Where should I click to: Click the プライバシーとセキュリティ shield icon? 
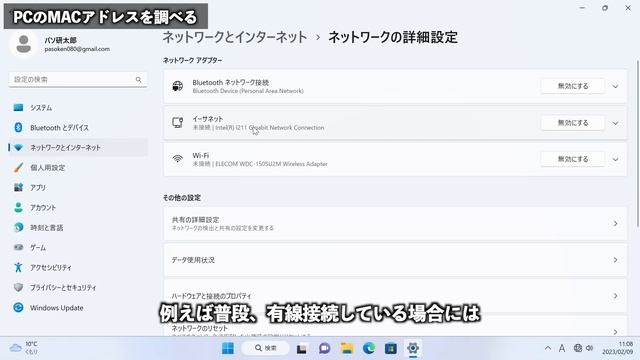coord(18,287)
